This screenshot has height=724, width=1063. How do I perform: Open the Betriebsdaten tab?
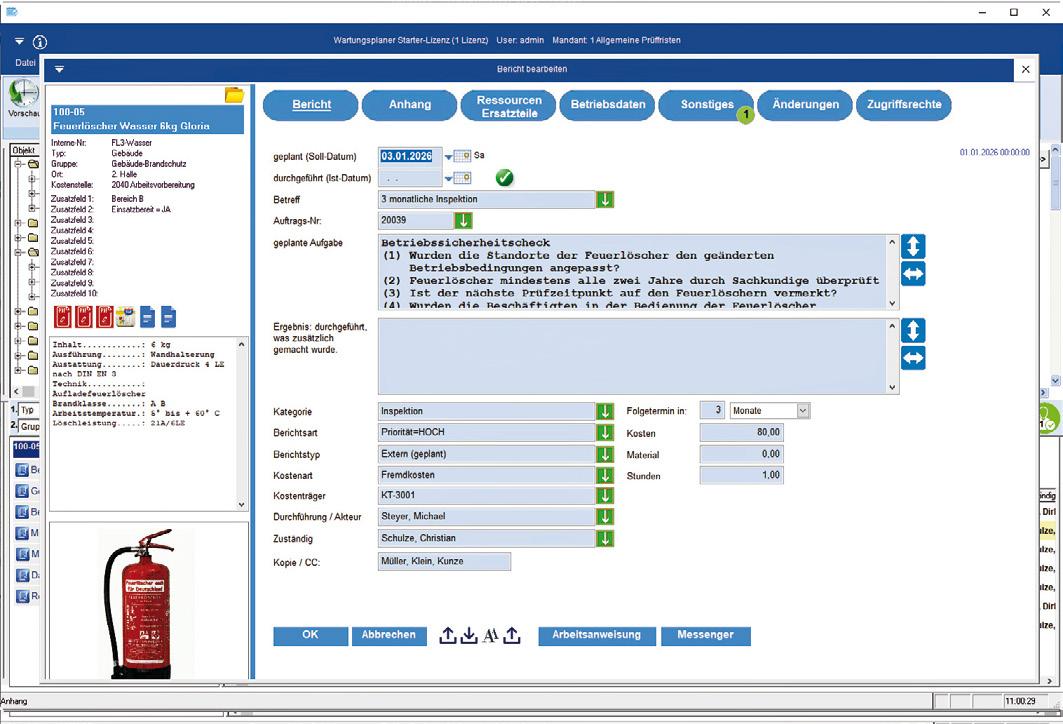click(607, 105)
